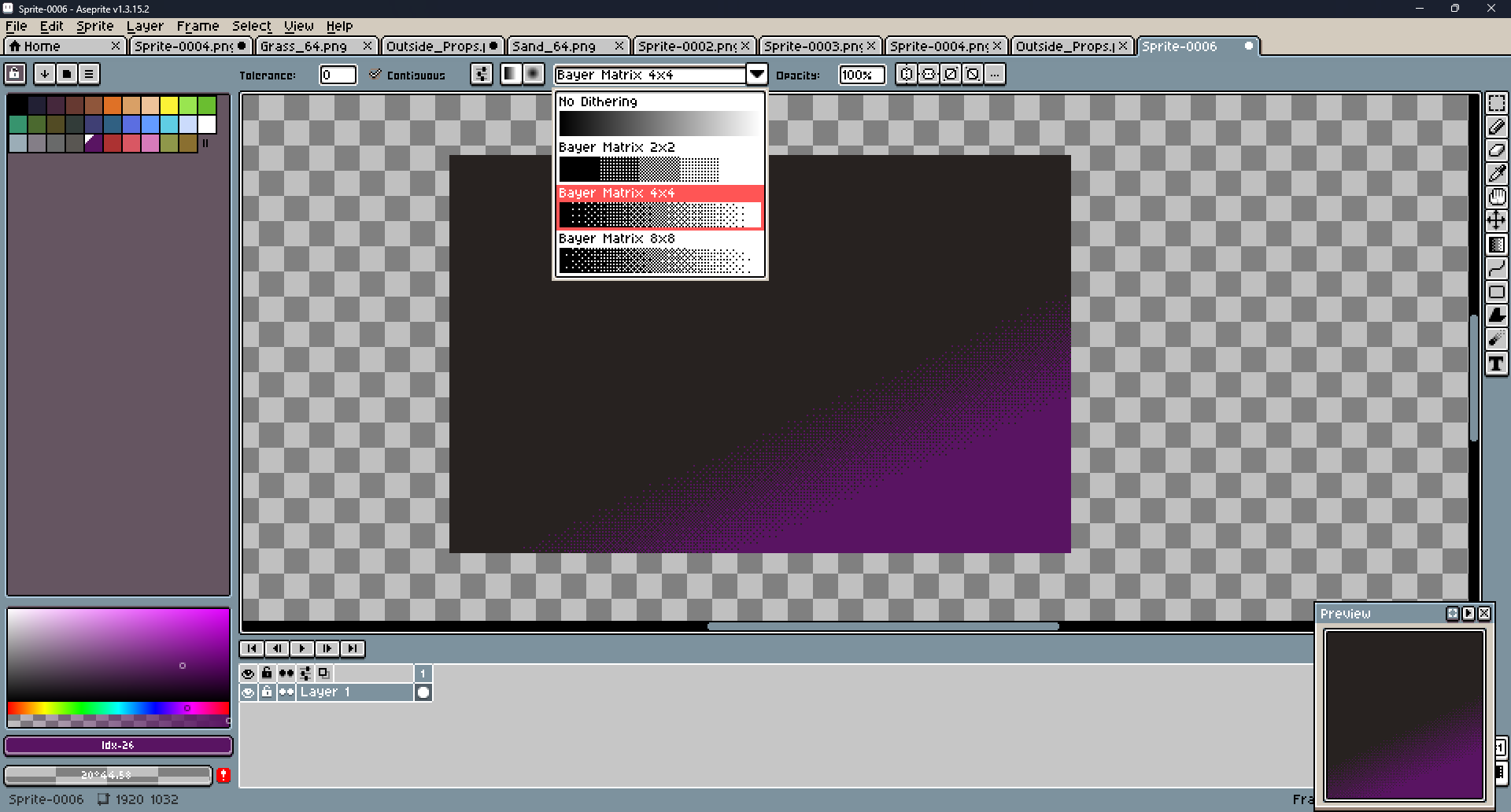This screenshot has height=812, width=1511.
Task: Click the Hand tool icon
Action: [1496, 197]
